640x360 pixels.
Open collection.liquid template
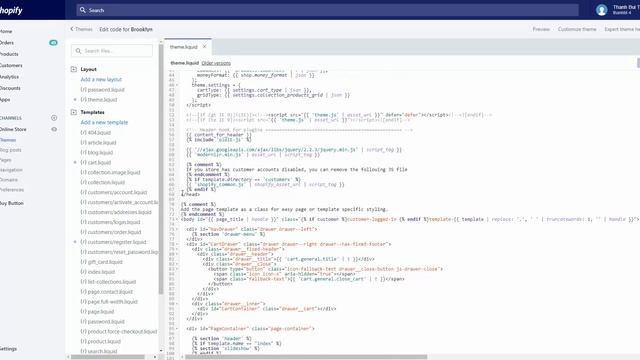[102, 182]
